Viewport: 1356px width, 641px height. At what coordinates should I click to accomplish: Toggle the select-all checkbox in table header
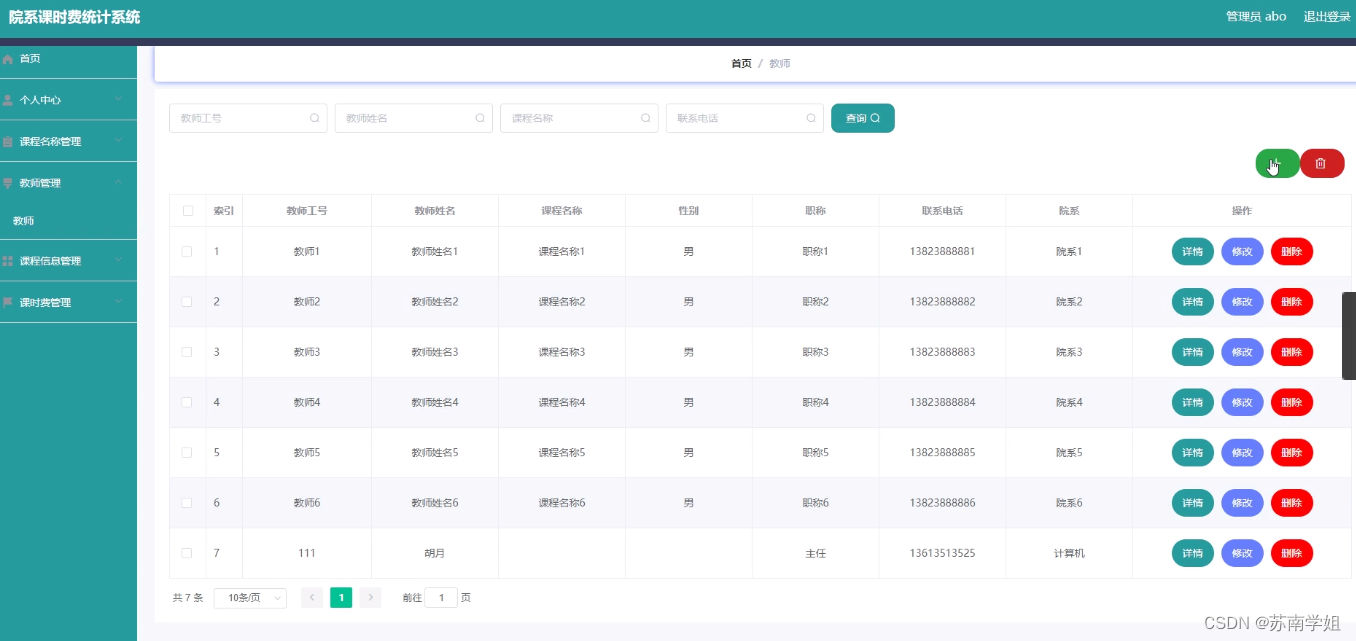[187, 210]
